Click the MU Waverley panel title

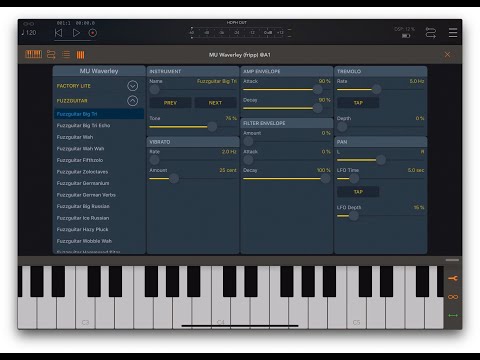pos(99,71)
